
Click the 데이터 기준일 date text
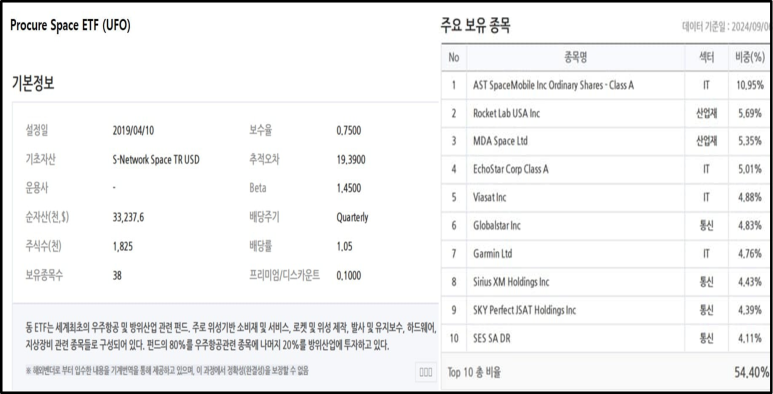coord(726,27)
